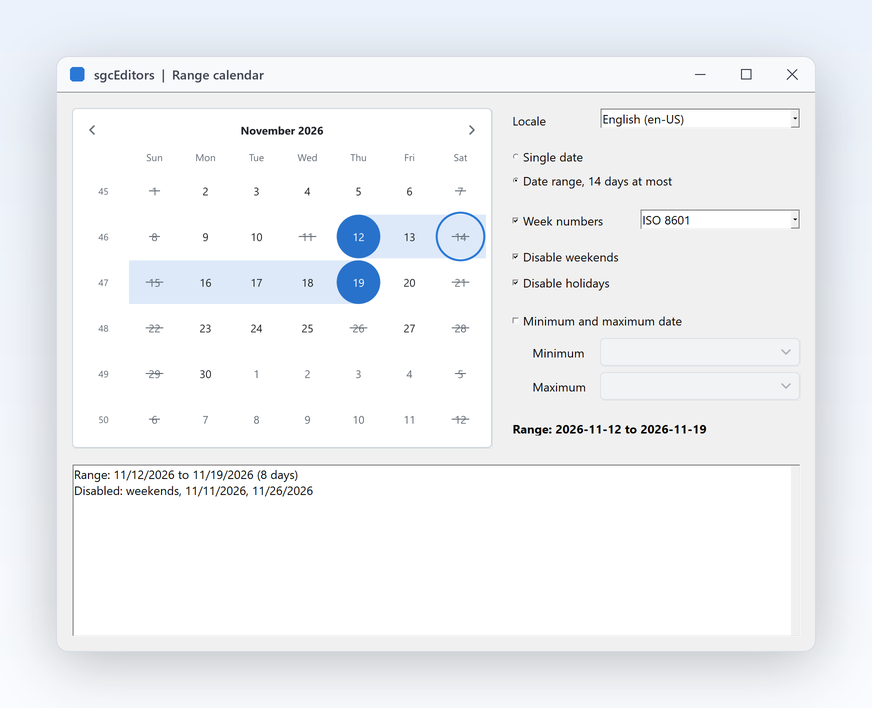Click week number 50 label
Screen dimensions: 872x708
tap(103, 419)
